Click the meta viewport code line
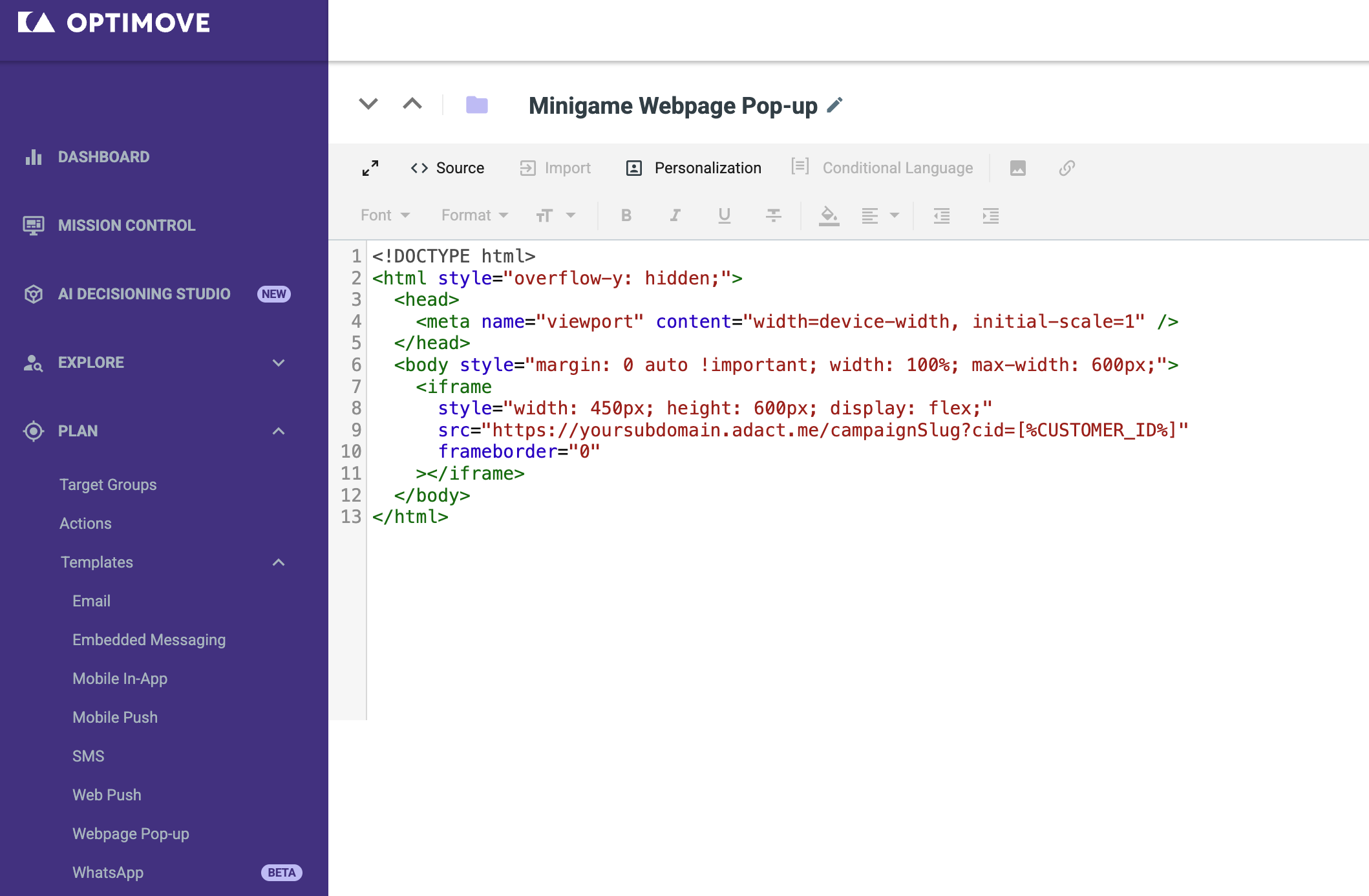Screen dimensions: 1369x896 [798, 321]
